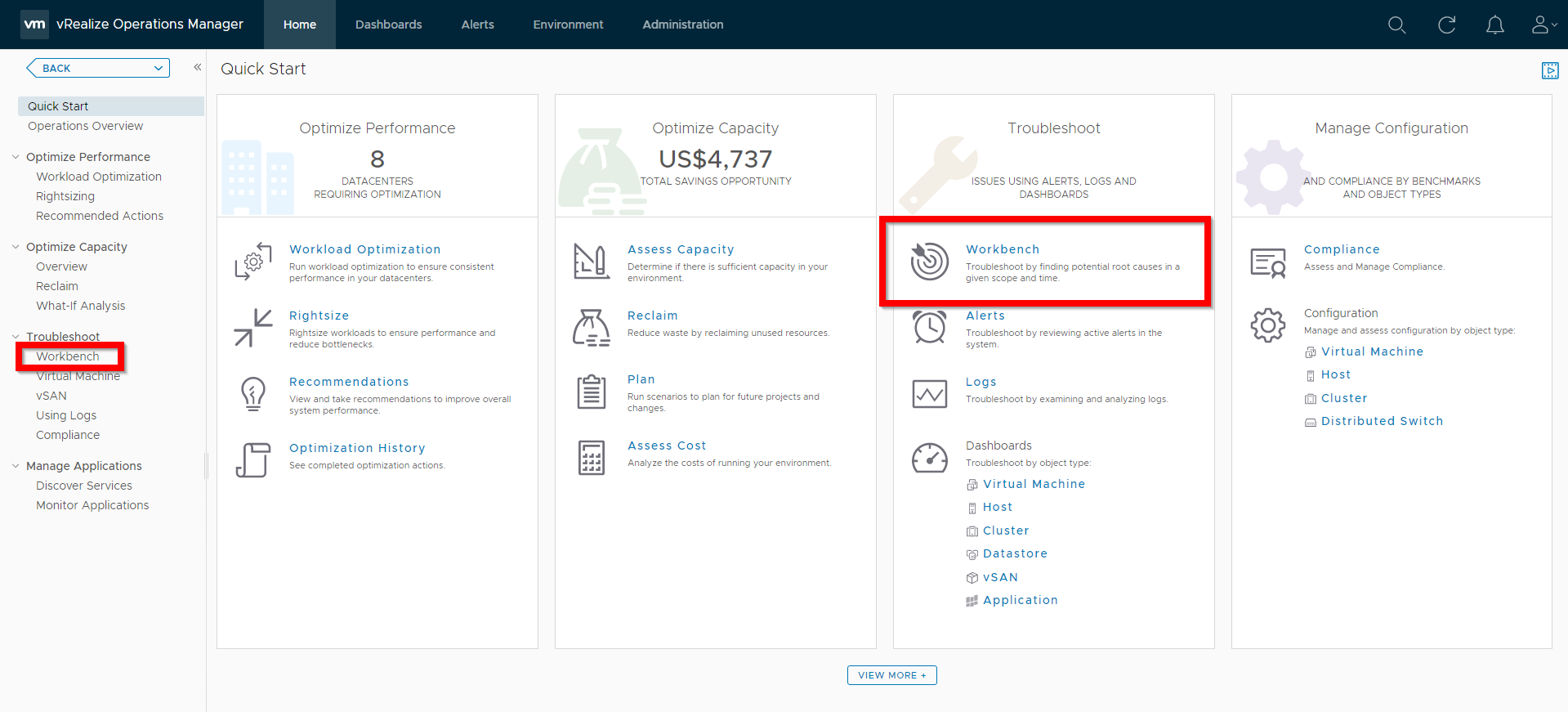Viewport: 1568px width, 712px height.
Task: Open the Assess Cost link
Action: (x=667, y=446)
